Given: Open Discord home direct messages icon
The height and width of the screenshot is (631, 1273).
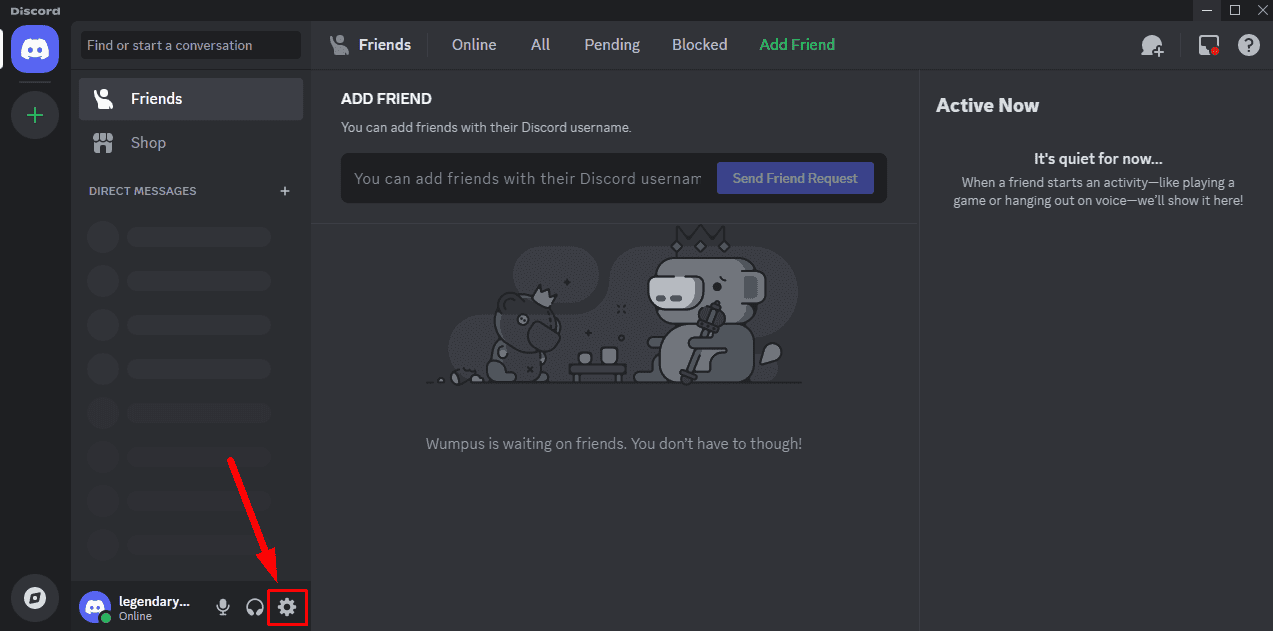Looking at the screenshot, I should [x=35, y=47].
